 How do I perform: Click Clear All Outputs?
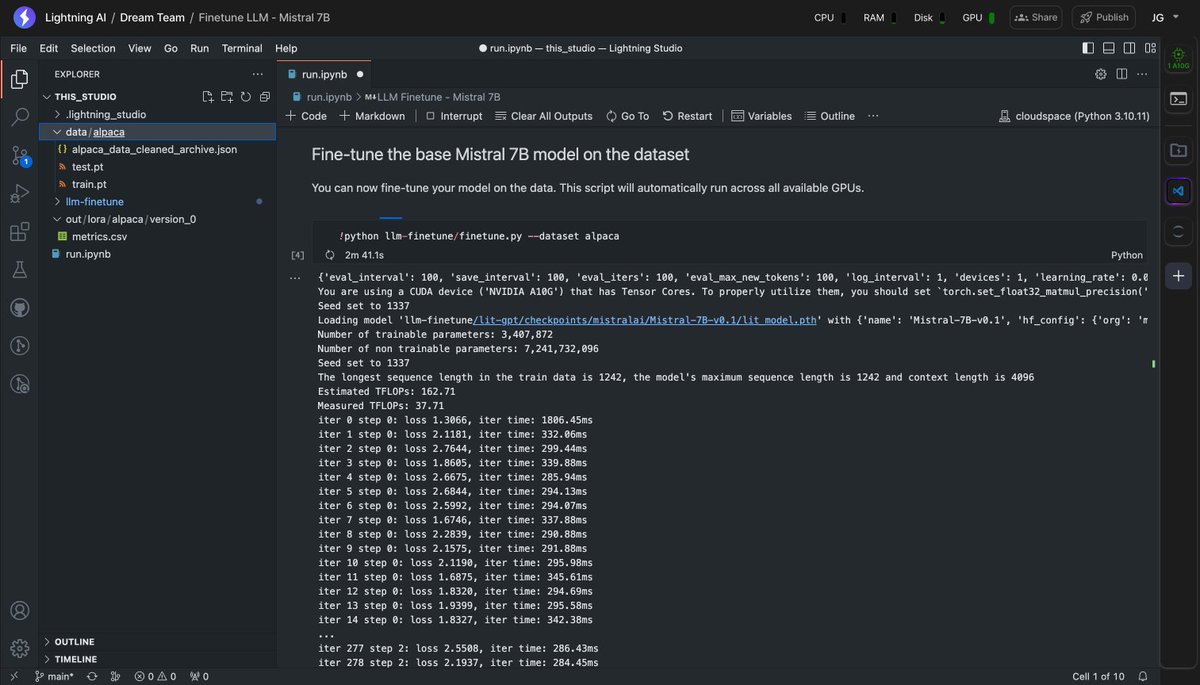[543, 116]
